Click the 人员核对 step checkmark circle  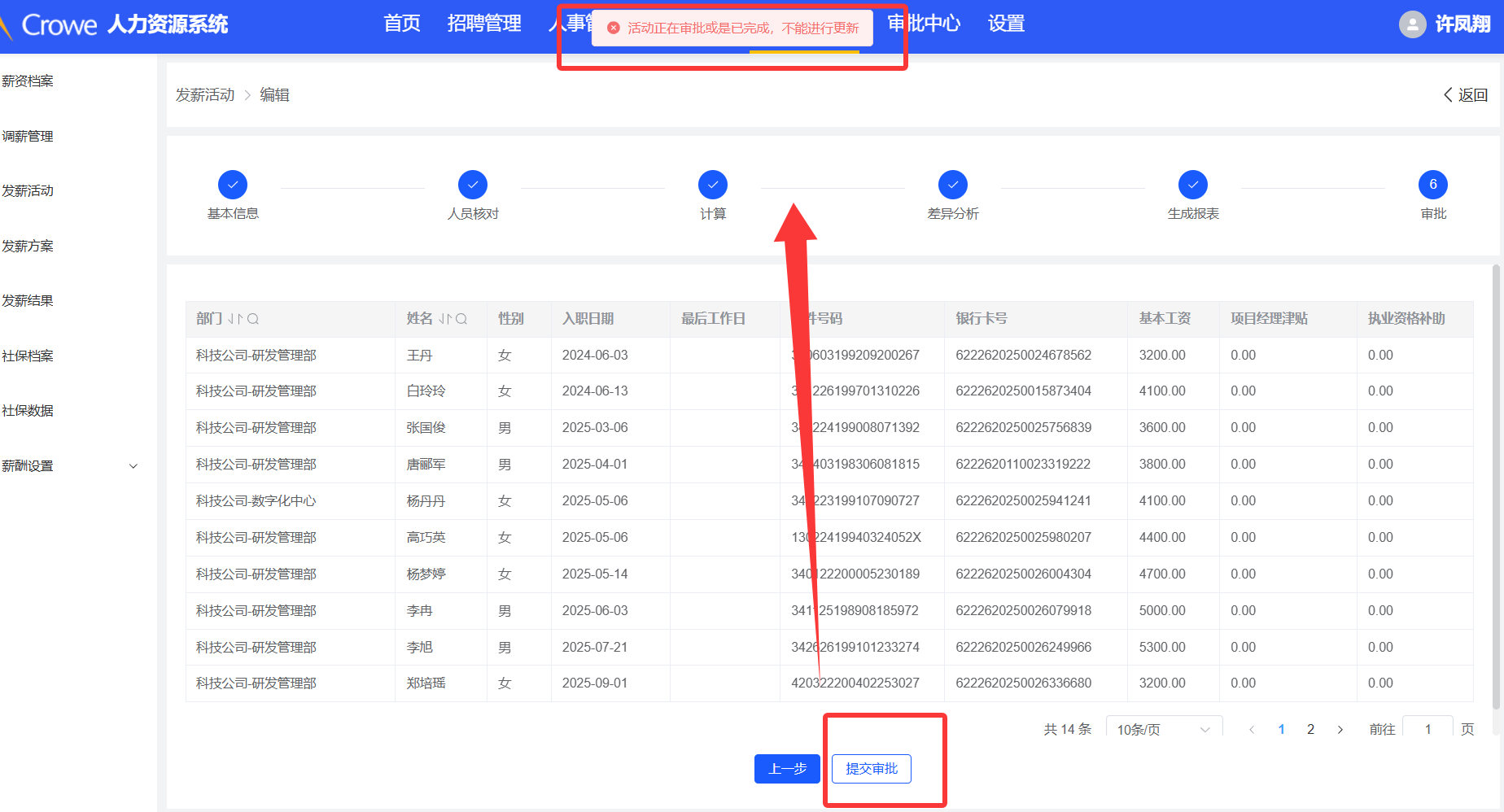point(473,185)
